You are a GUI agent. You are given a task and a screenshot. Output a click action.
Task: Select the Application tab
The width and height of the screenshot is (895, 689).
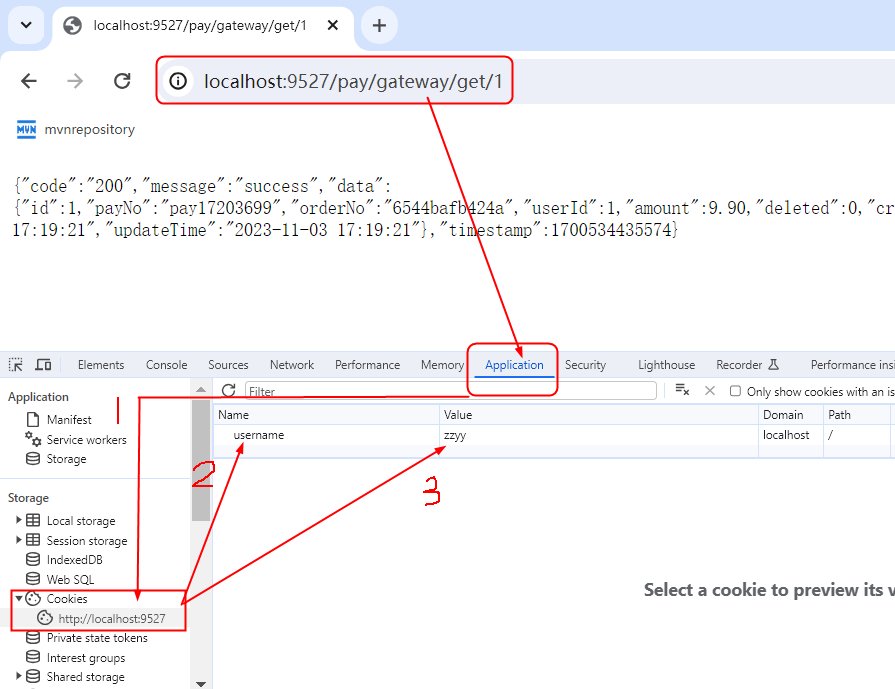514,365
